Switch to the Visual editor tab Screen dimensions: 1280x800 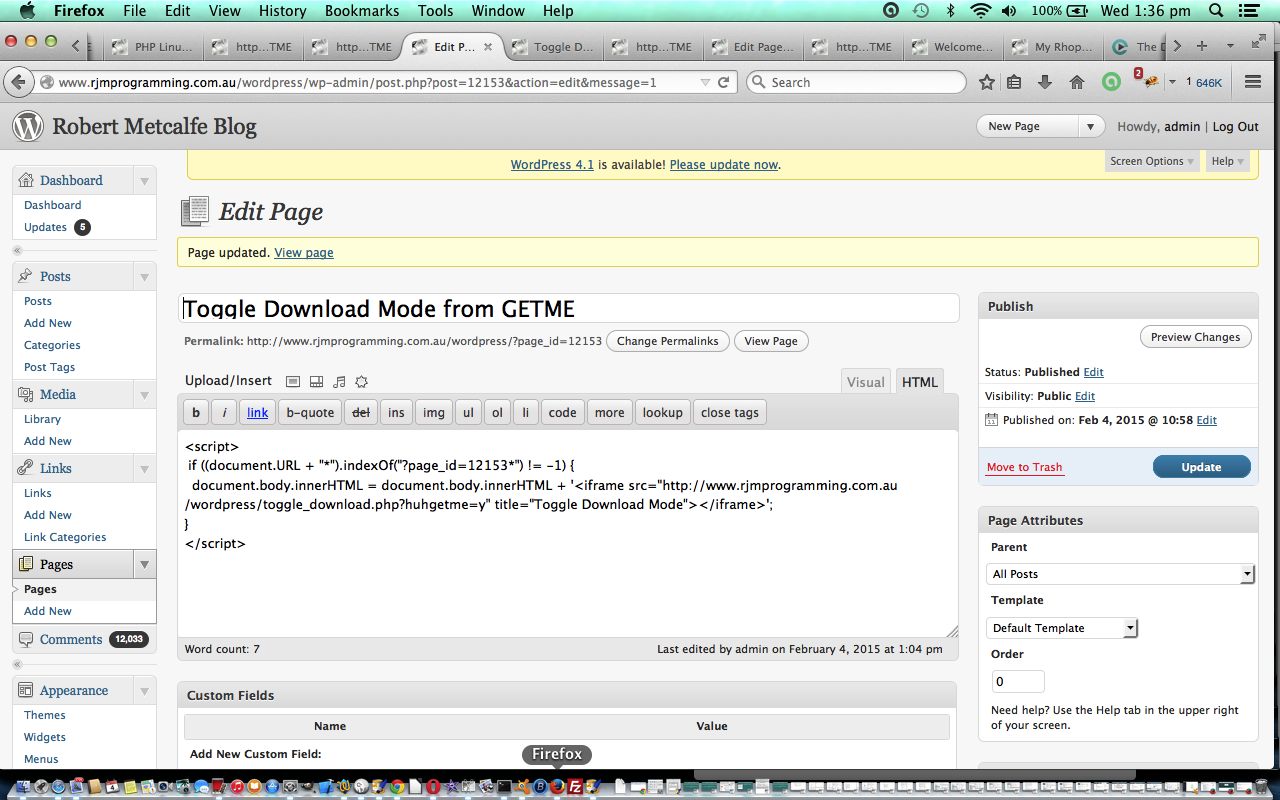tap(866, 382)
